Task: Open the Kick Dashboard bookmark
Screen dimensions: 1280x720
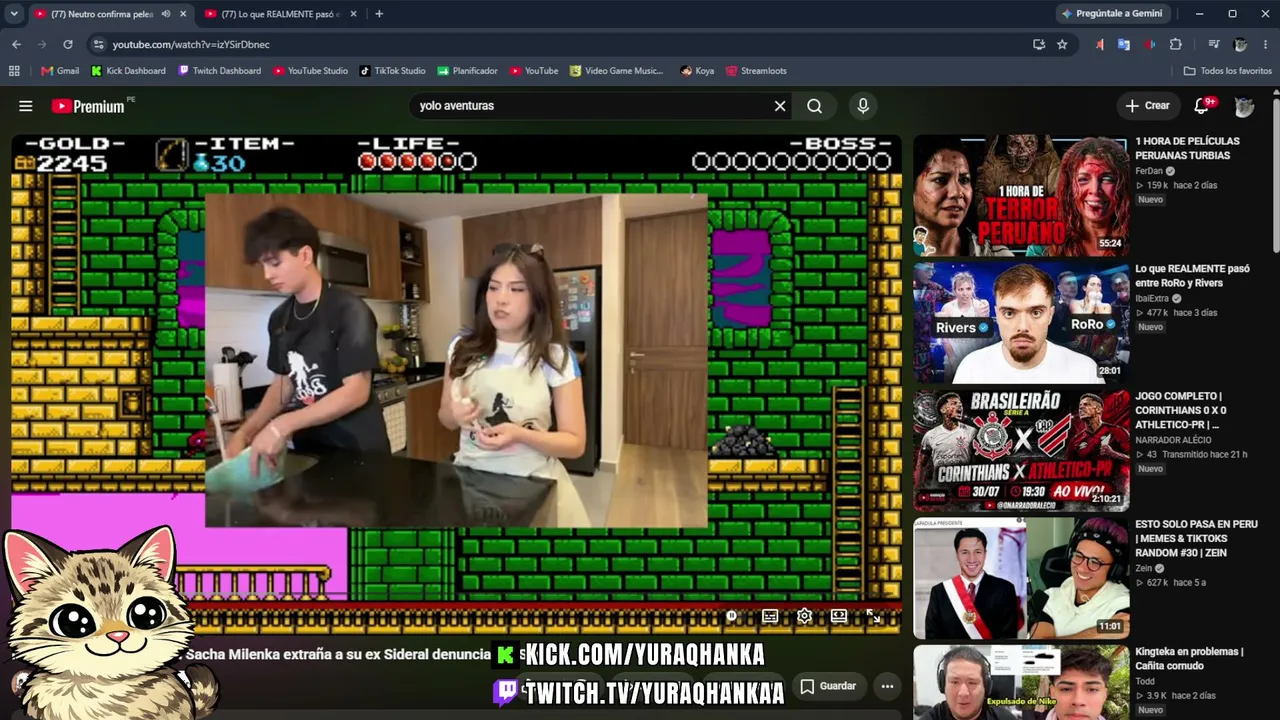Action: click(x=128, y=71)
